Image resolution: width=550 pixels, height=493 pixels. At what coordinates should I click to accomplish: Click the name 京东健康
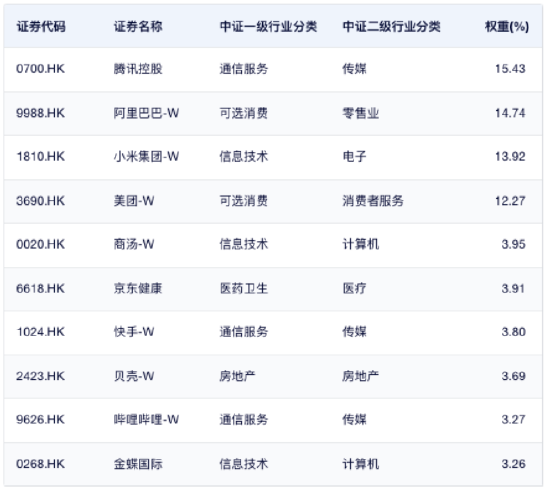pyautogui.click(x=138, y=288)
